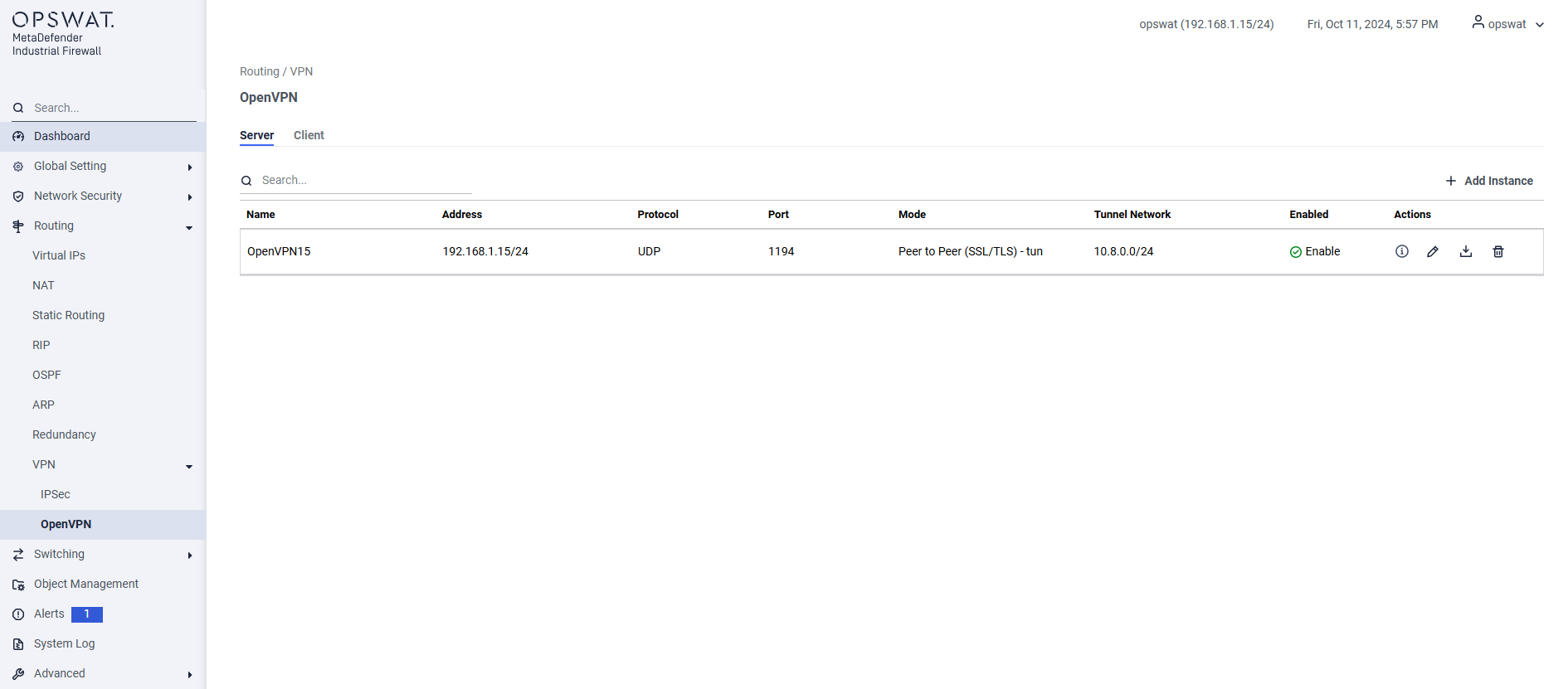Click the user profile icon
This screenshot has width=1568, height=689.
point(1478,22)
